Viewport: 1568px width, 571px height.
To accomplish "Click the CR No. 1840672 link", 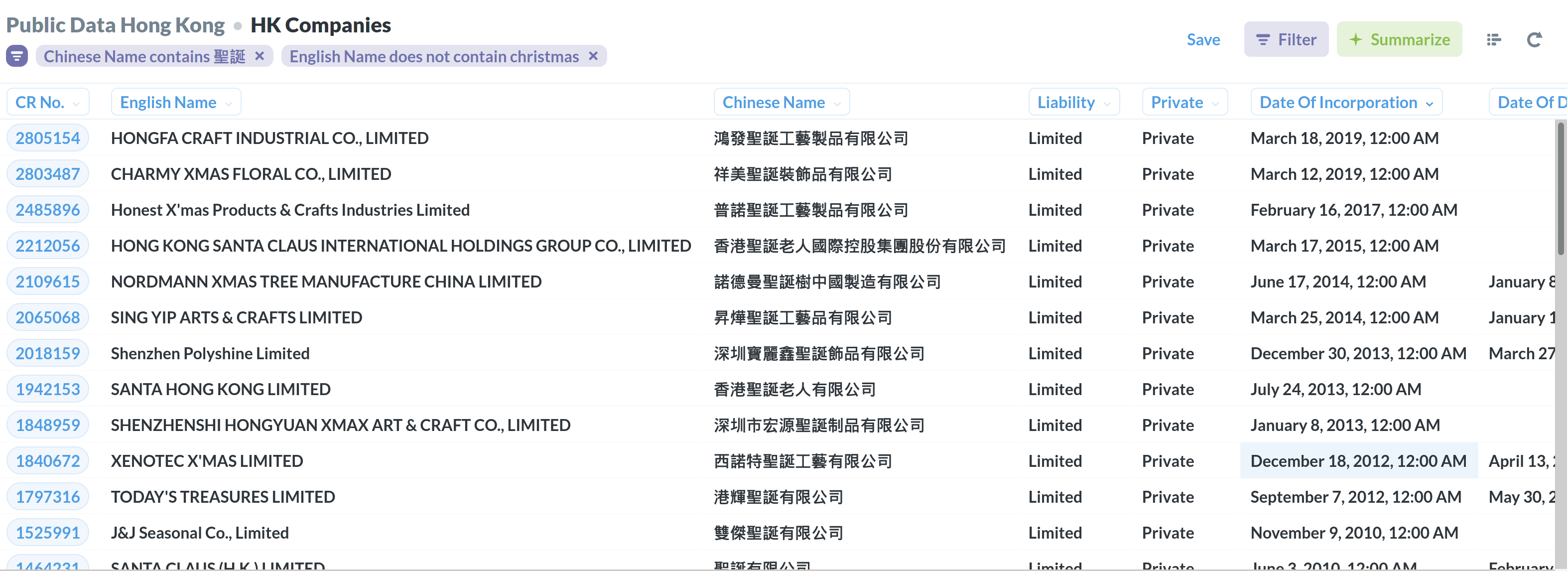I will tap(47, 461).
